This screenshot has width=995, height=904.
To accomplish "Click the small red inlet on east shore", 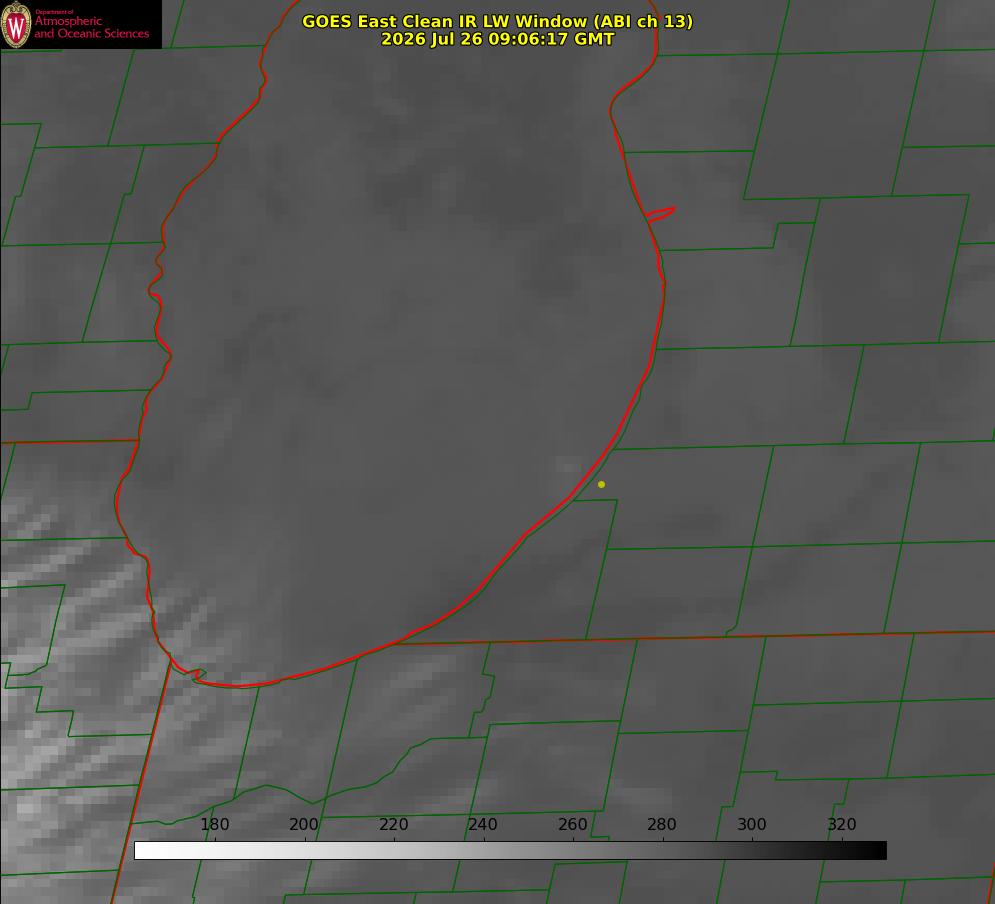I will (661, 214).
